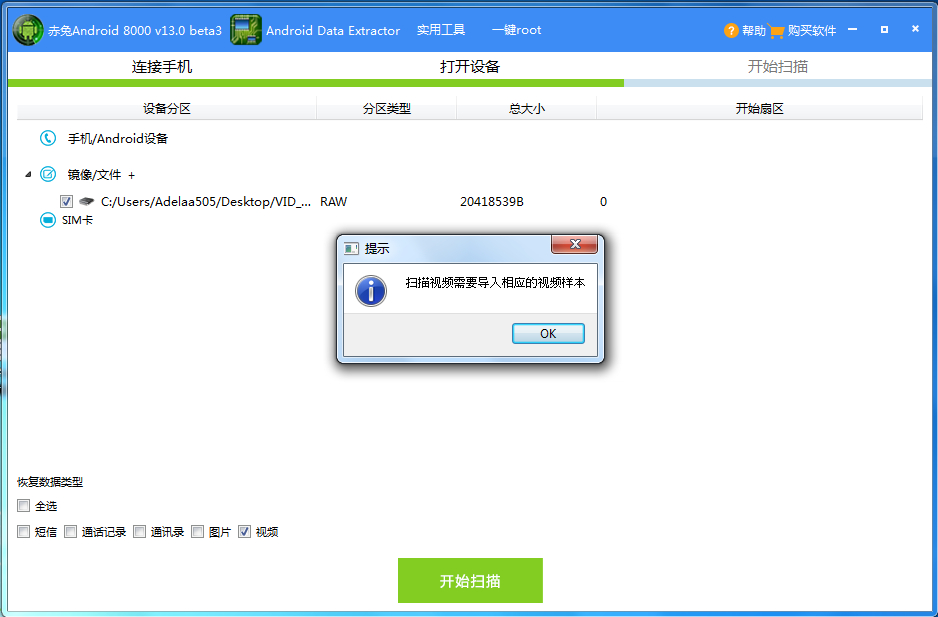
Task: Click the image/file edit icon
Action: pyautogui.click(x=48, y=174)
